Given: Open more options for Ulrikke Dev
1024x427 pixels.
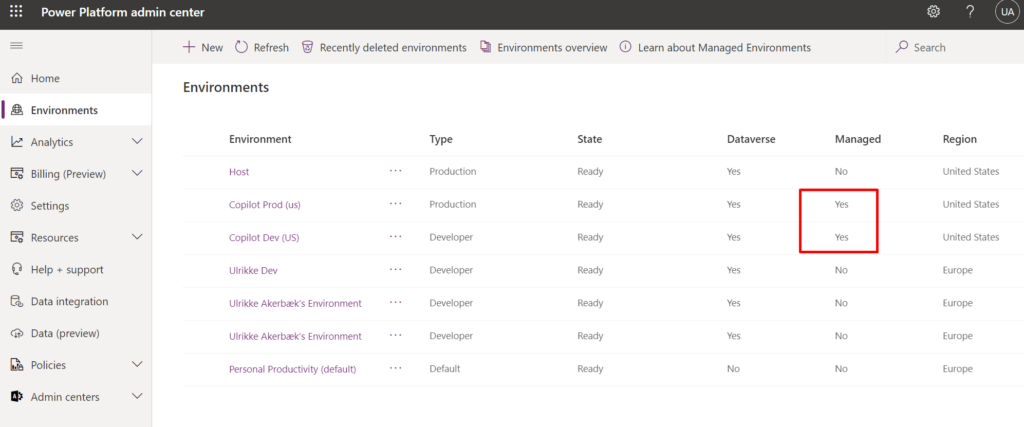Looking at the screenshot, I should click(395, 270).
